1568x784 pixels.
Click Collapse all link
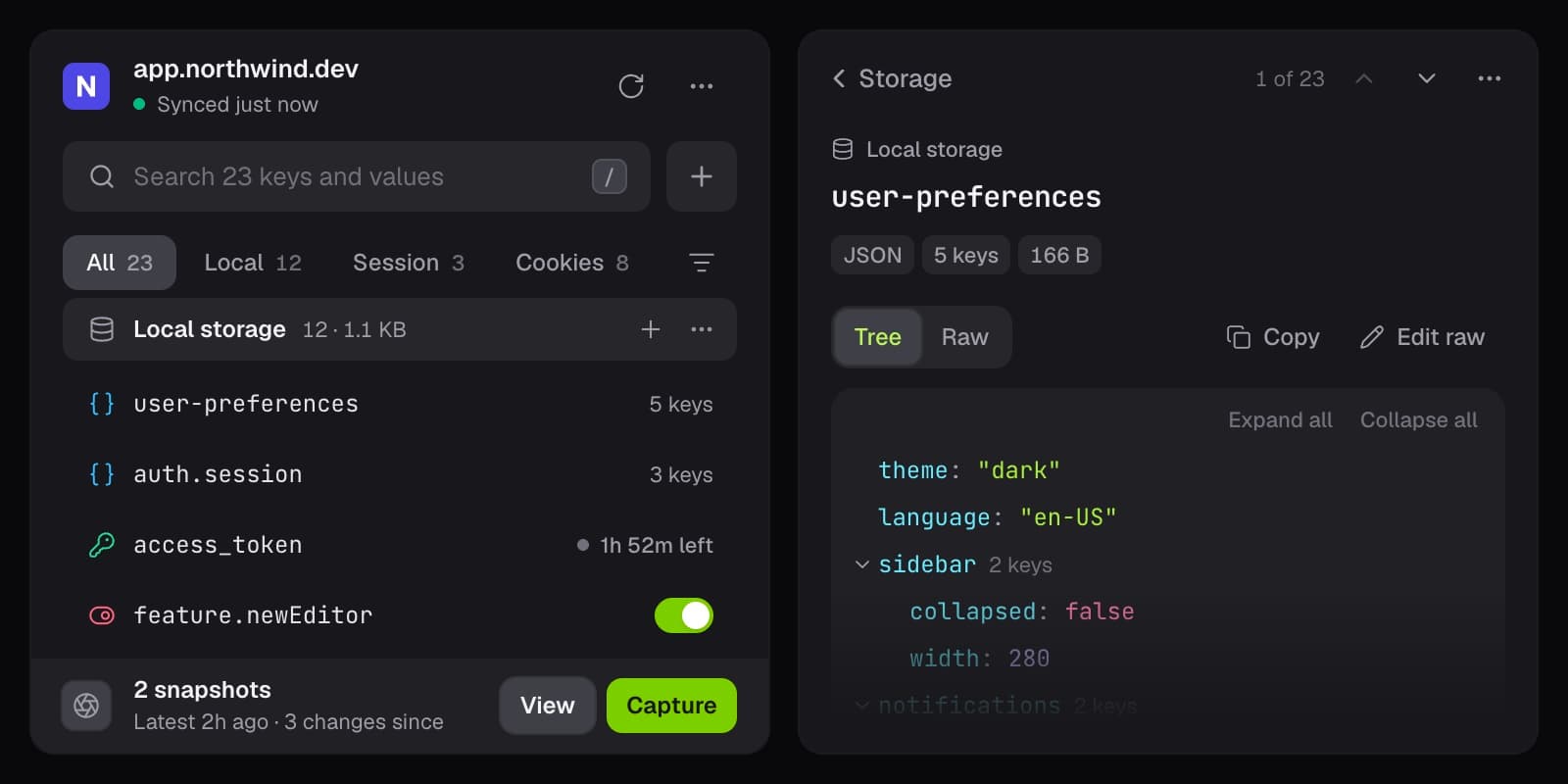tap(1418, 419)
